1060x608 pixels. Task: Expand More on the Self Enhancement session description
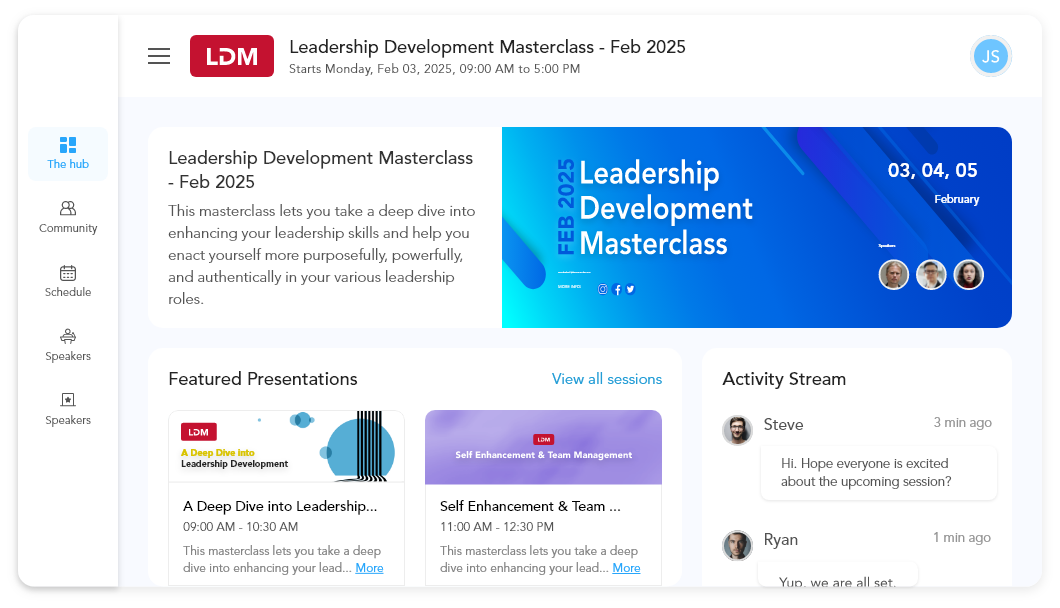[626, 568]
